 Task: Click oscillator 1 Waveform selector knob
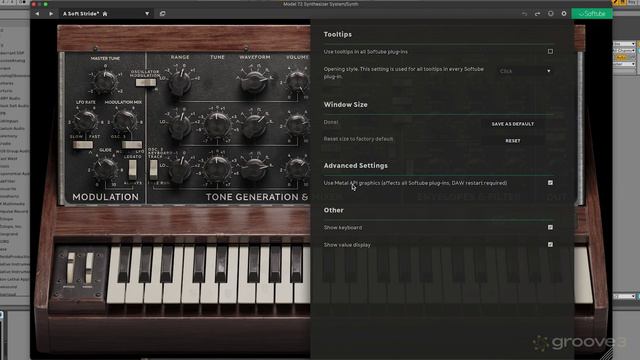click(x=254, y=81)
